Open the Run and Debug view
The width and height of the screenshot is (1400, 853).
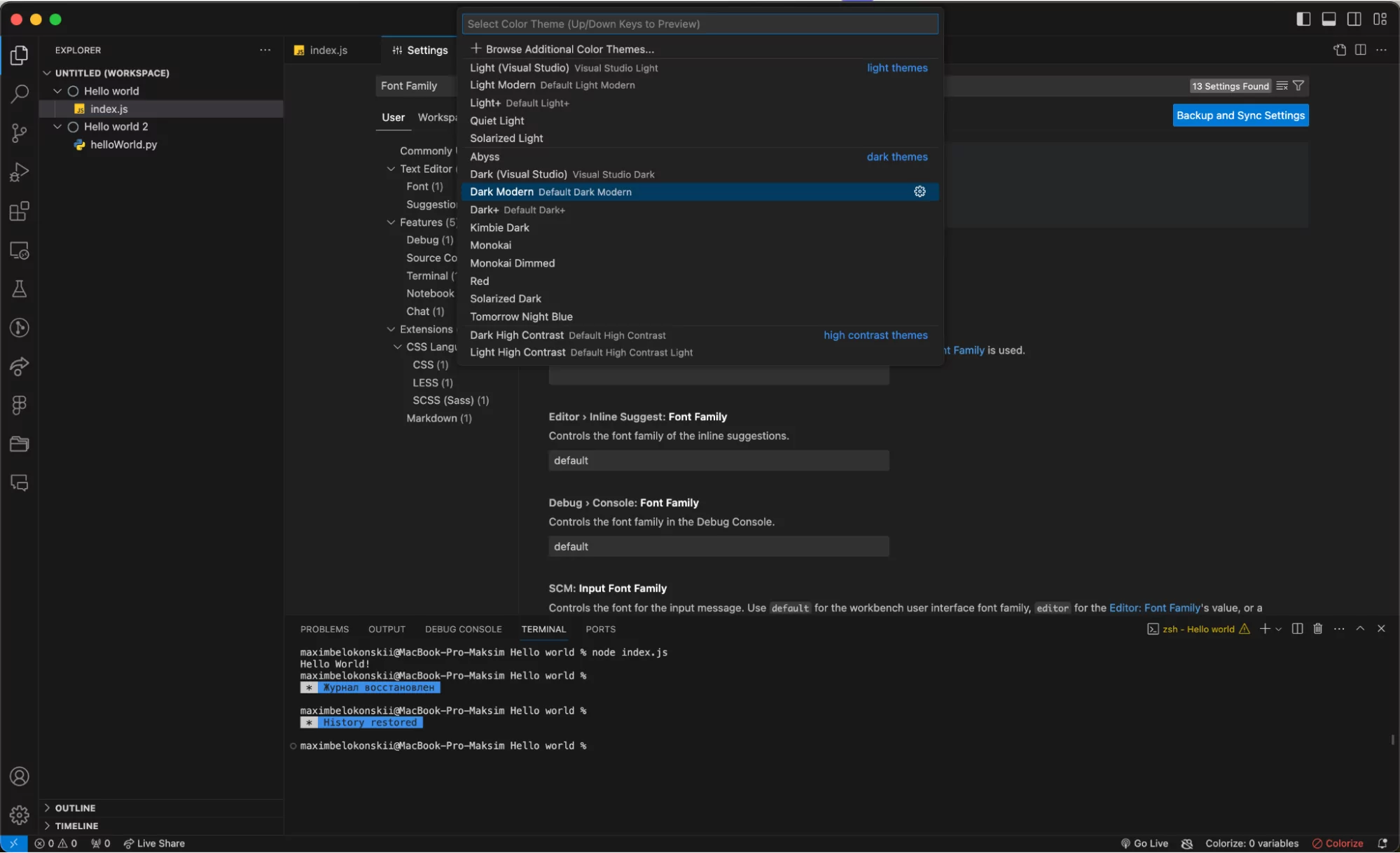[x=20, y=172]
